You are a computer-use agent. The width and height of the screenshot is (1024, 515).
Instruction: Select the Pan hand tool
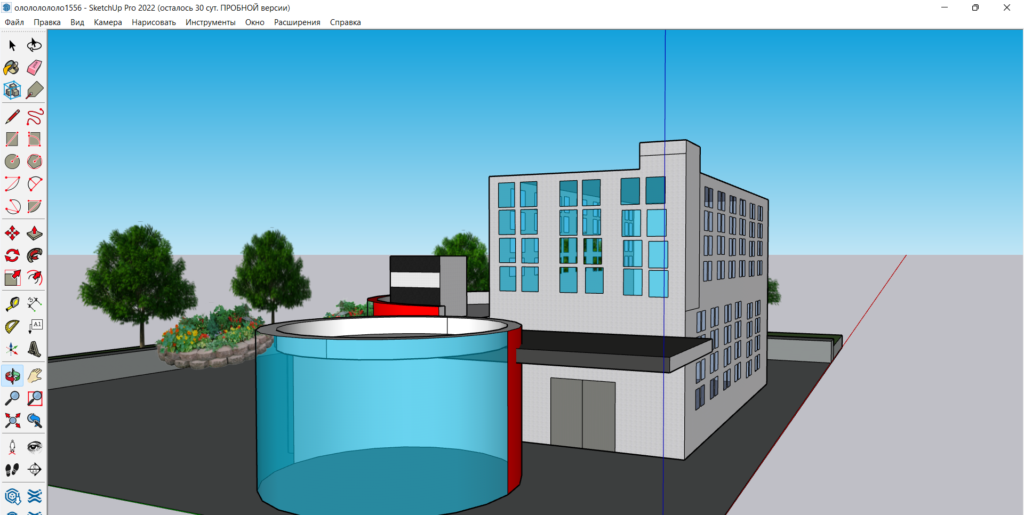[35, 376]
